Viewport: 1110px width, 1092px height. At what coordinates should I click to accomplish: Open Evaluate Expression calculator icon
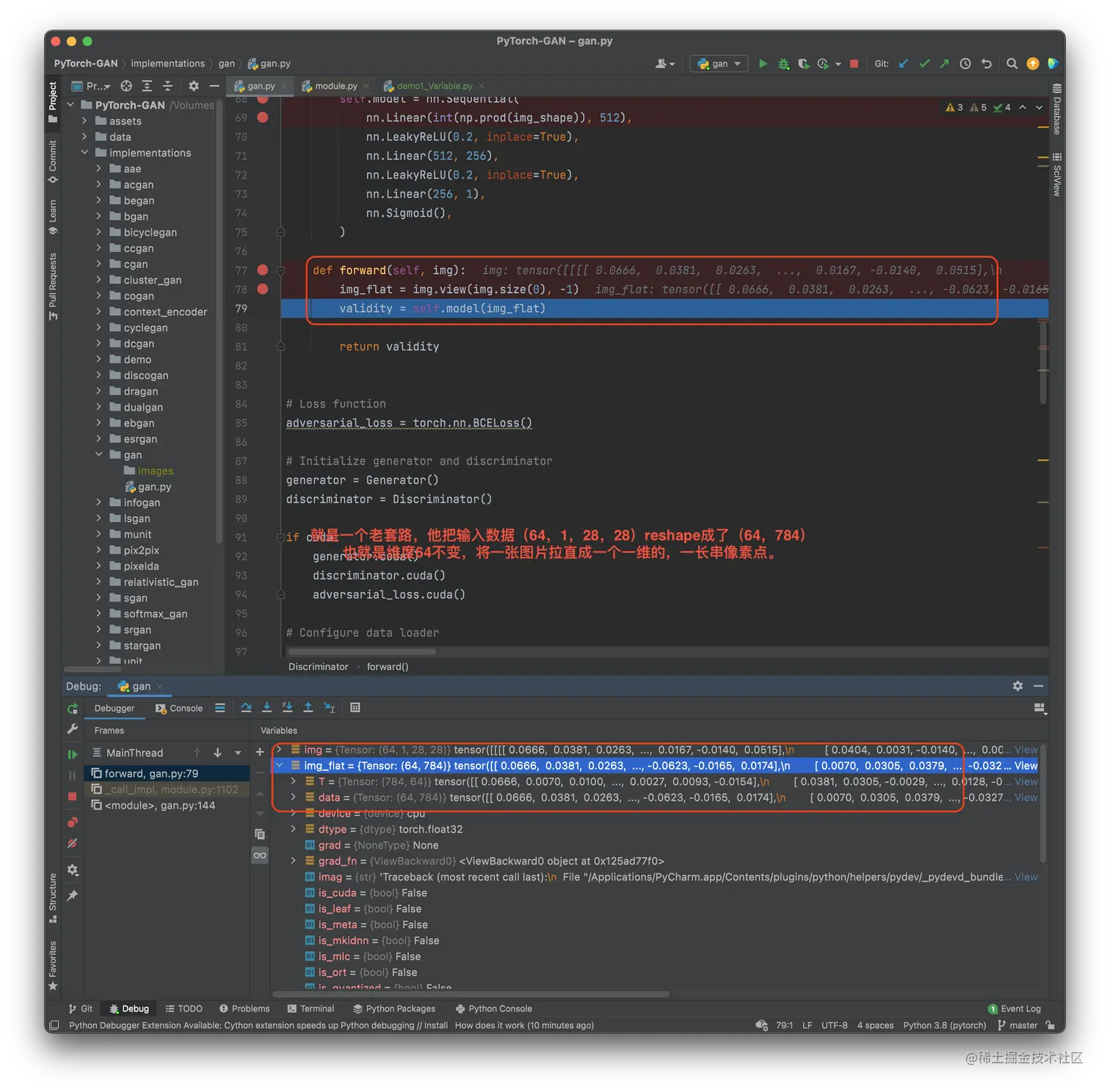point(355,707)
